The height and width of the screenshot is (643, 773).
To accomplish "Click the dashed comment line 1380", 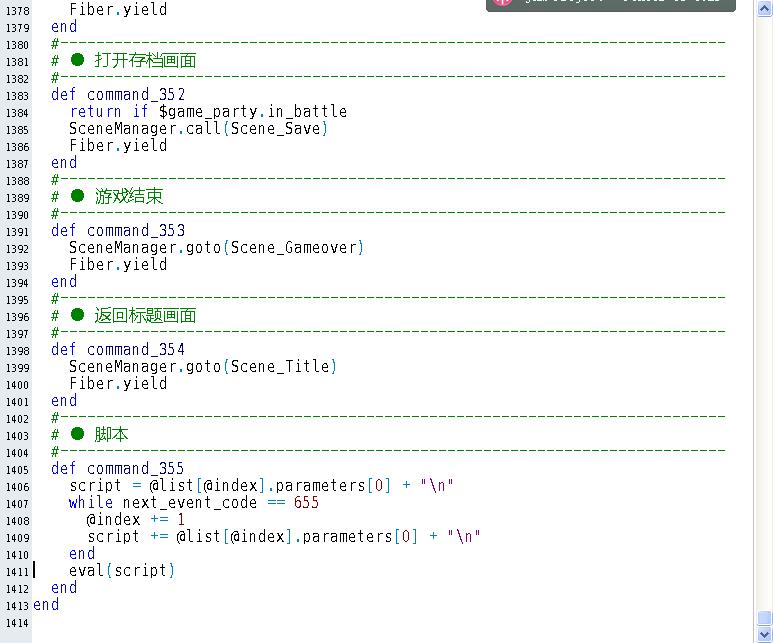I will click(x=388, y=43).
